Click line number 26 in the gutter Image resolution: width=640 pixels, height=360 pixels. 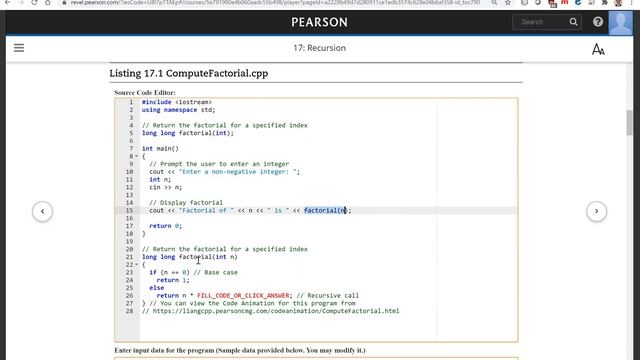(129, 296)
